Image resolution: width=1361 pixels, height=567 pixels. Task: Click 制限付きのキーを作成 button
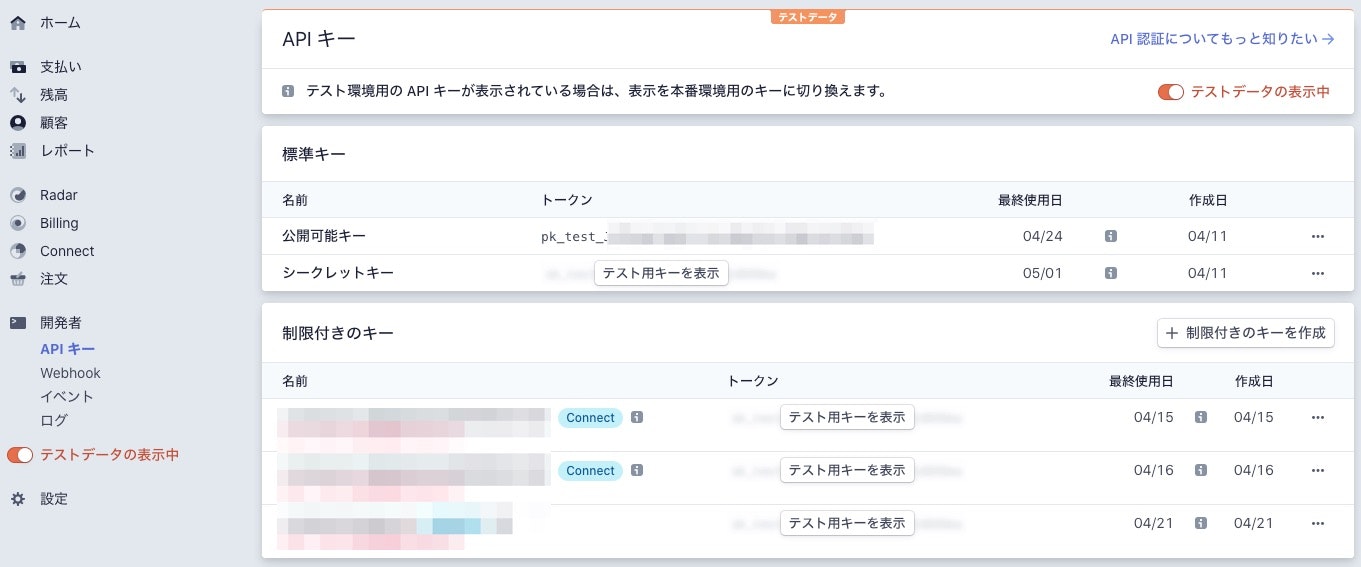tap(1246, 333)
